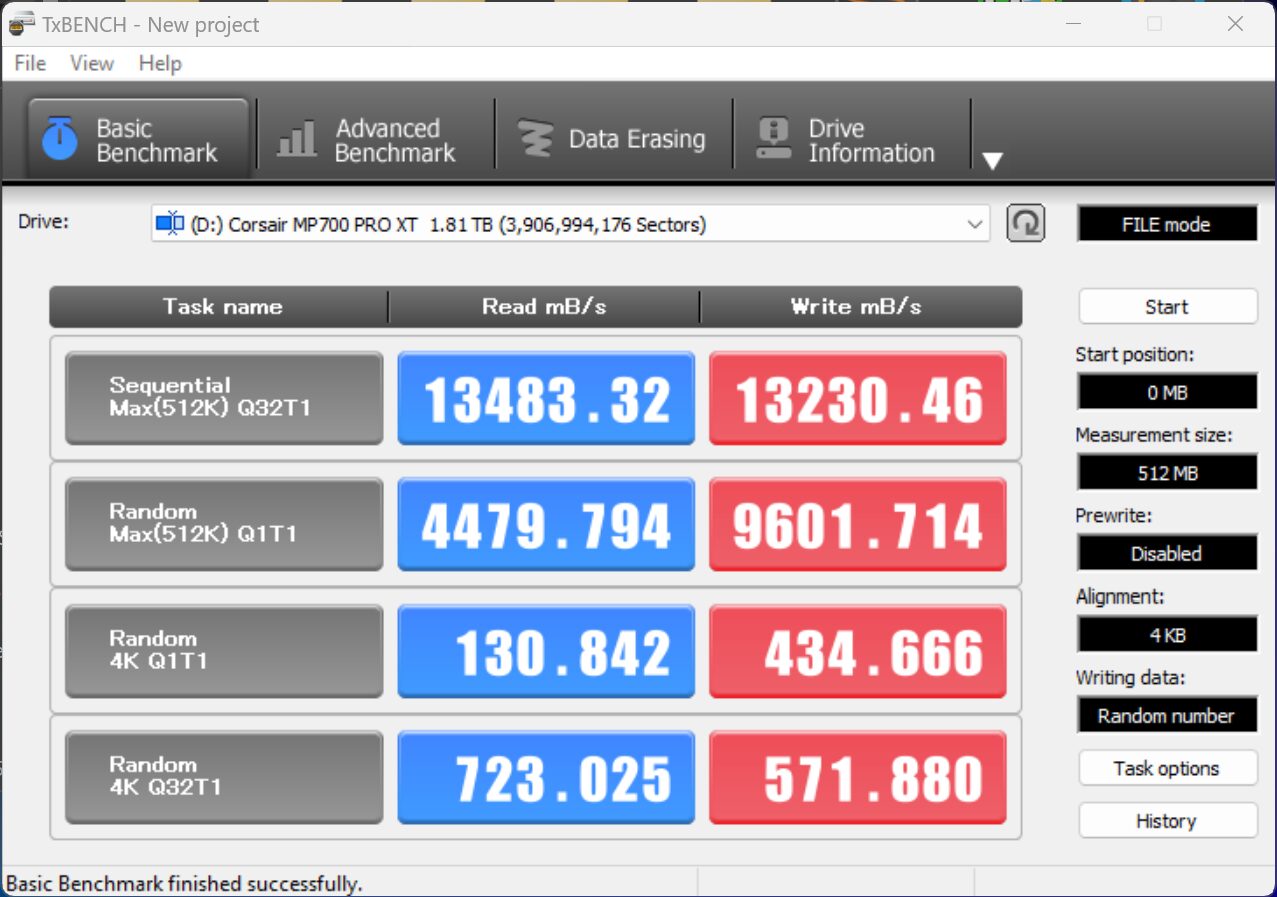Open the File menu

pyautogui.click(x=30, y=63)
